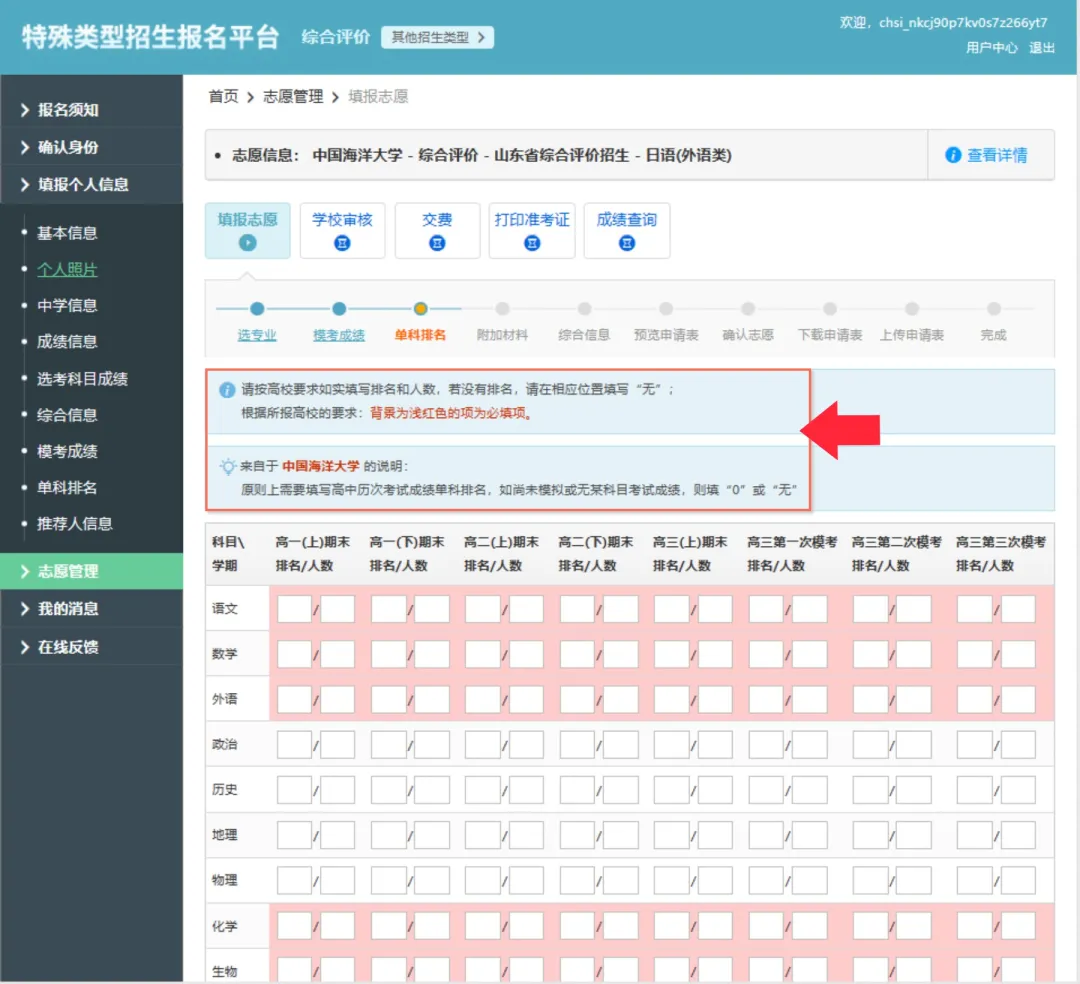
Task: Click the 模考成绩 step circle
Action: [x=339, y=308]
